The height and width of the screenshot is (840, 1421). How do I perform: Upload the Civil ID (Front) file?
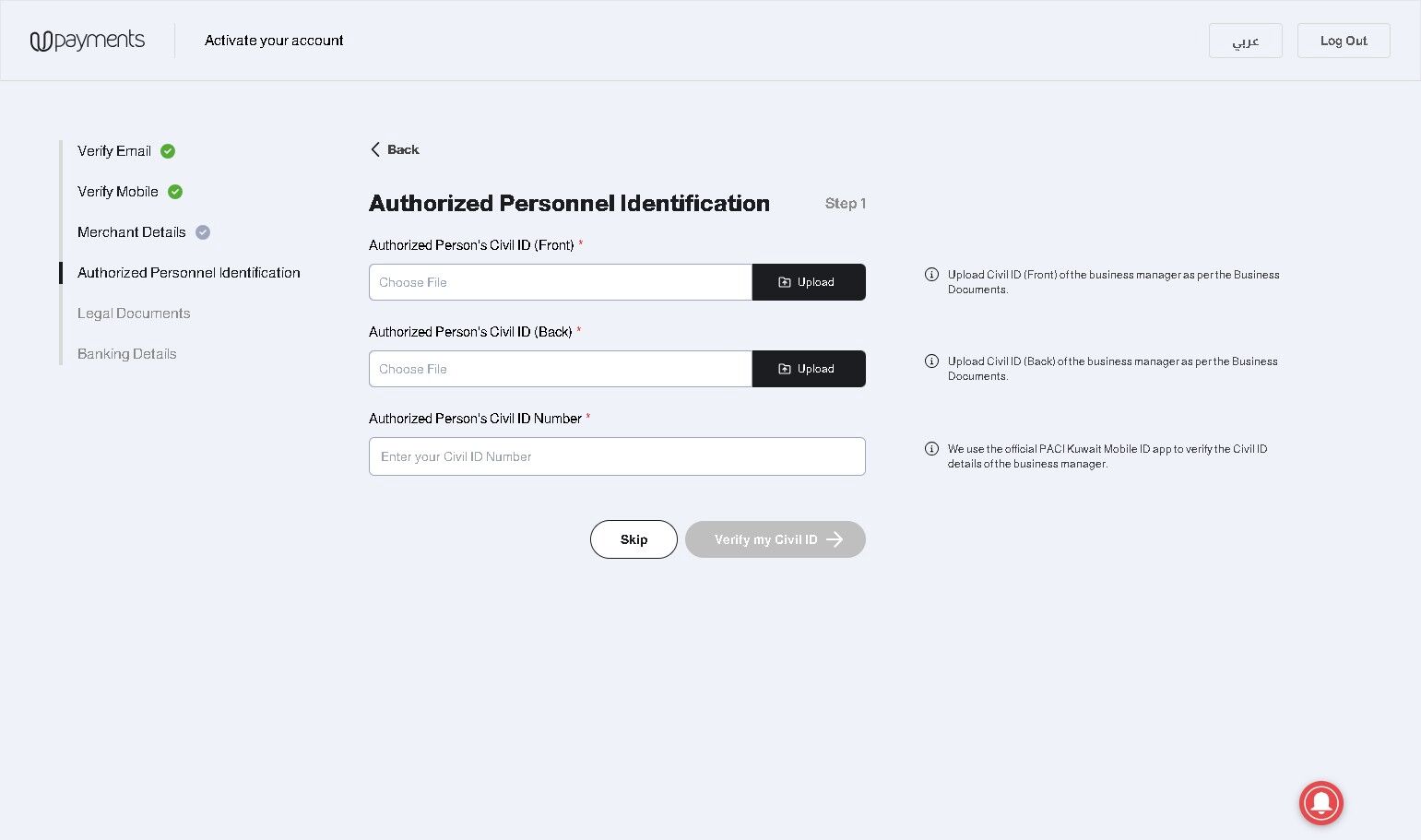809,282
